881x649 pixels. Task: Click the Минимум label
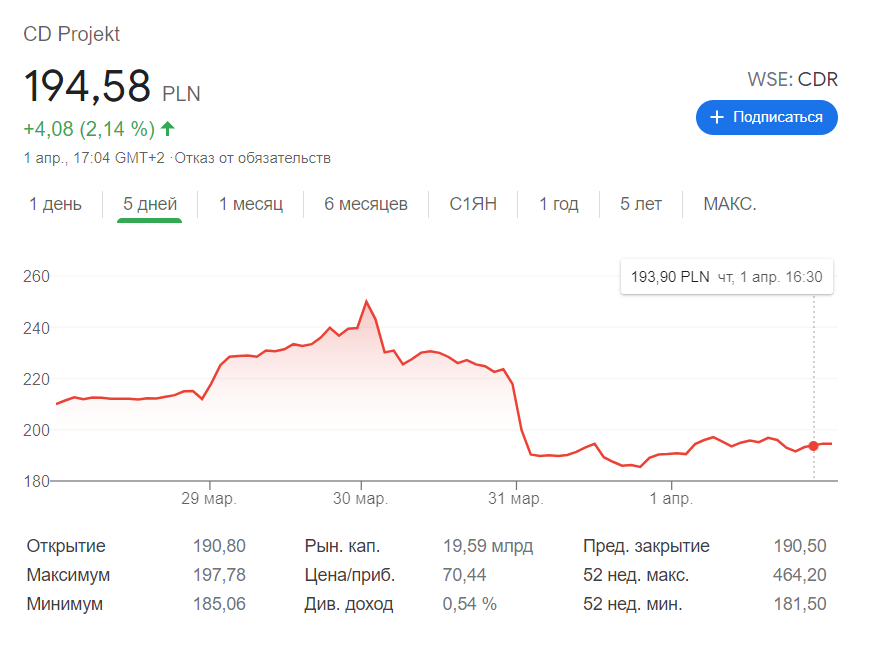point(65,604)
